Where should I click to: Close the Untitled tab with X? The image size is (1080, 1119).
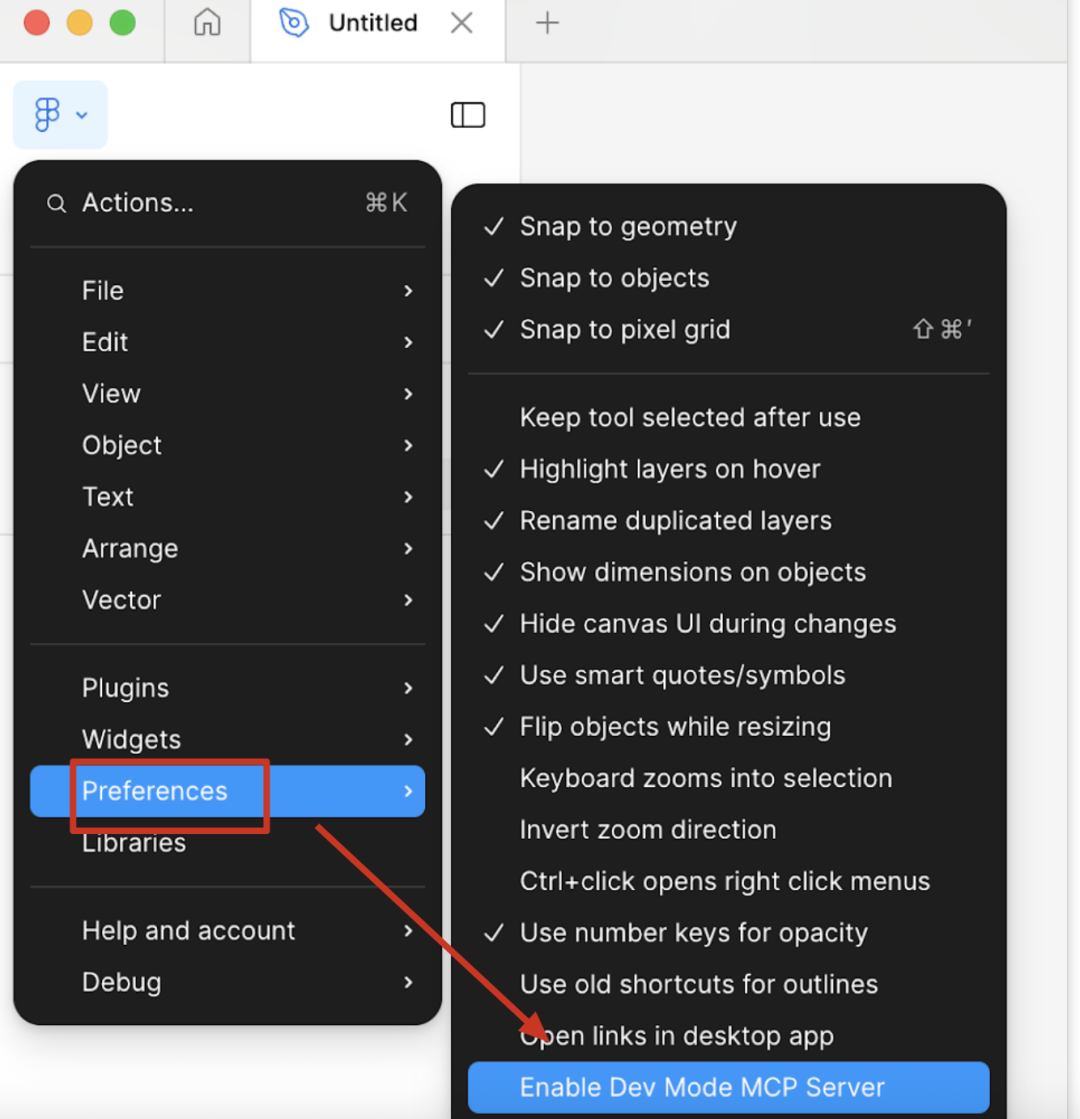click(x=462, y=23)
